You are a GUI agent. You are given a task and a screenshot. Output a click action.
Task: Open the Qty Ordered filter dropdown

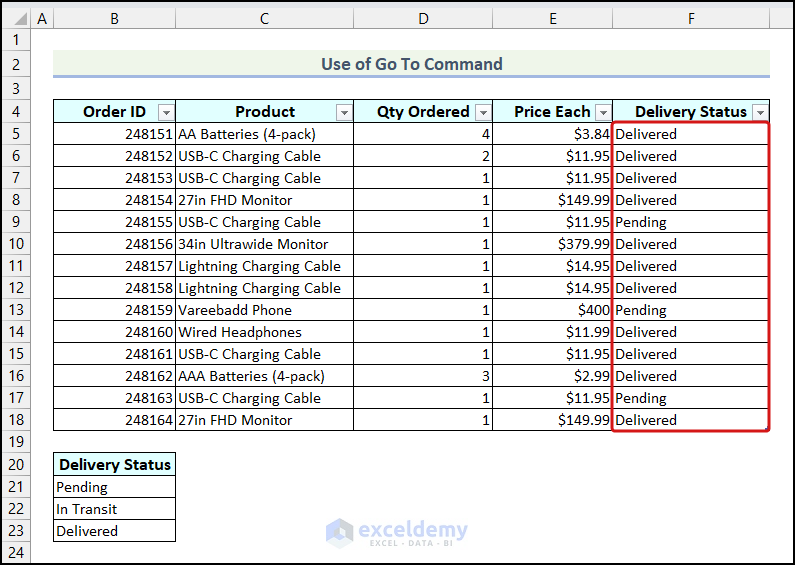coord(483,112)
